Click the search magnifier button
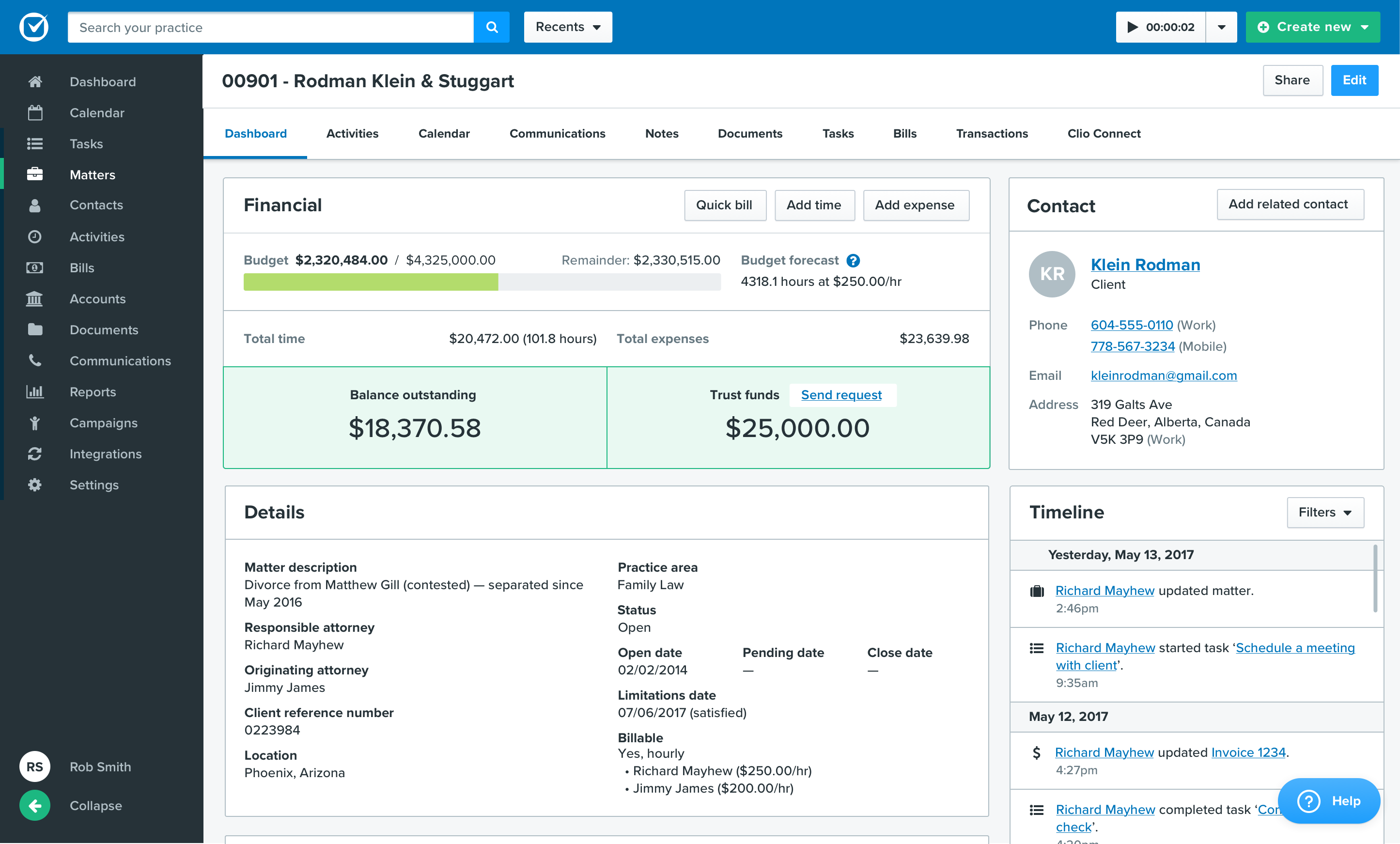The width and height of the screenshot is (1400, 844). [x=492, y=27]
